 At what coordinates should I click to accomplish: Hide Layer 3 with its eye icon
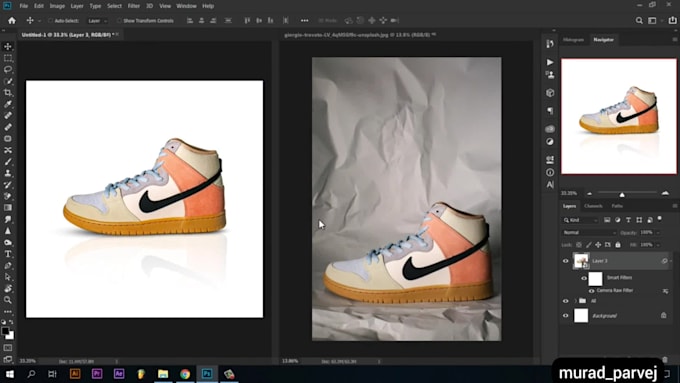tap(566, 261)
